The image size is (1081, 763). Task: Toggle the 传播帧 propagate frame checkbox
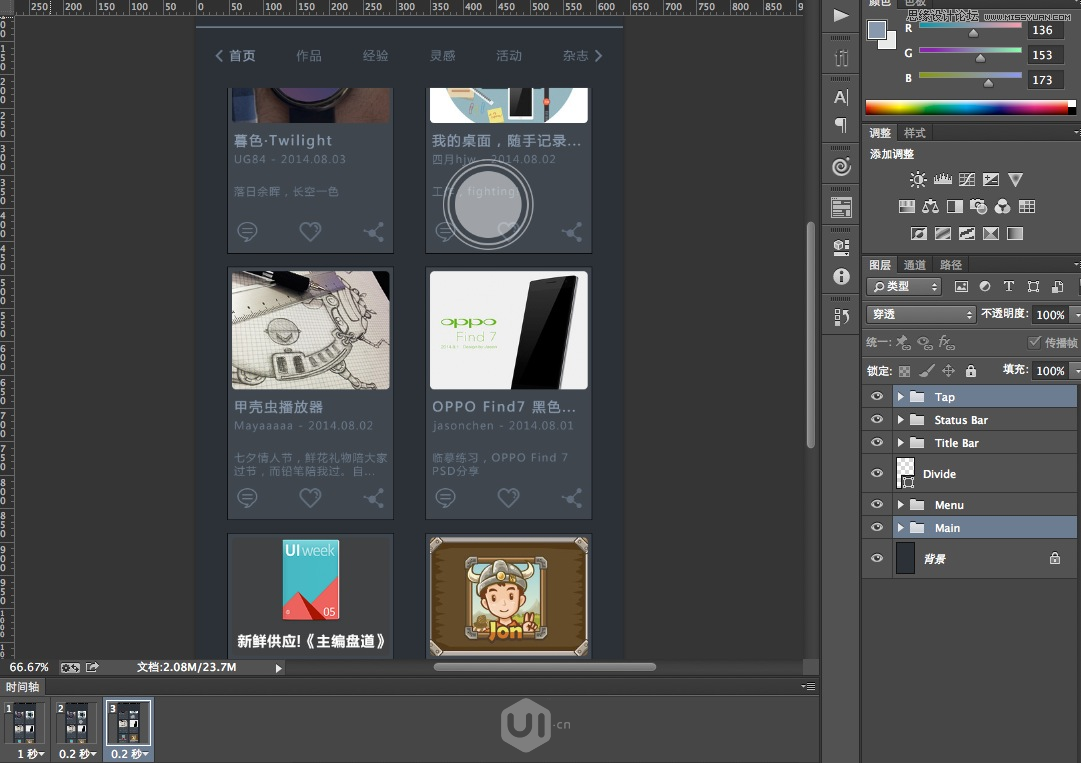[x=1035, y=343]
